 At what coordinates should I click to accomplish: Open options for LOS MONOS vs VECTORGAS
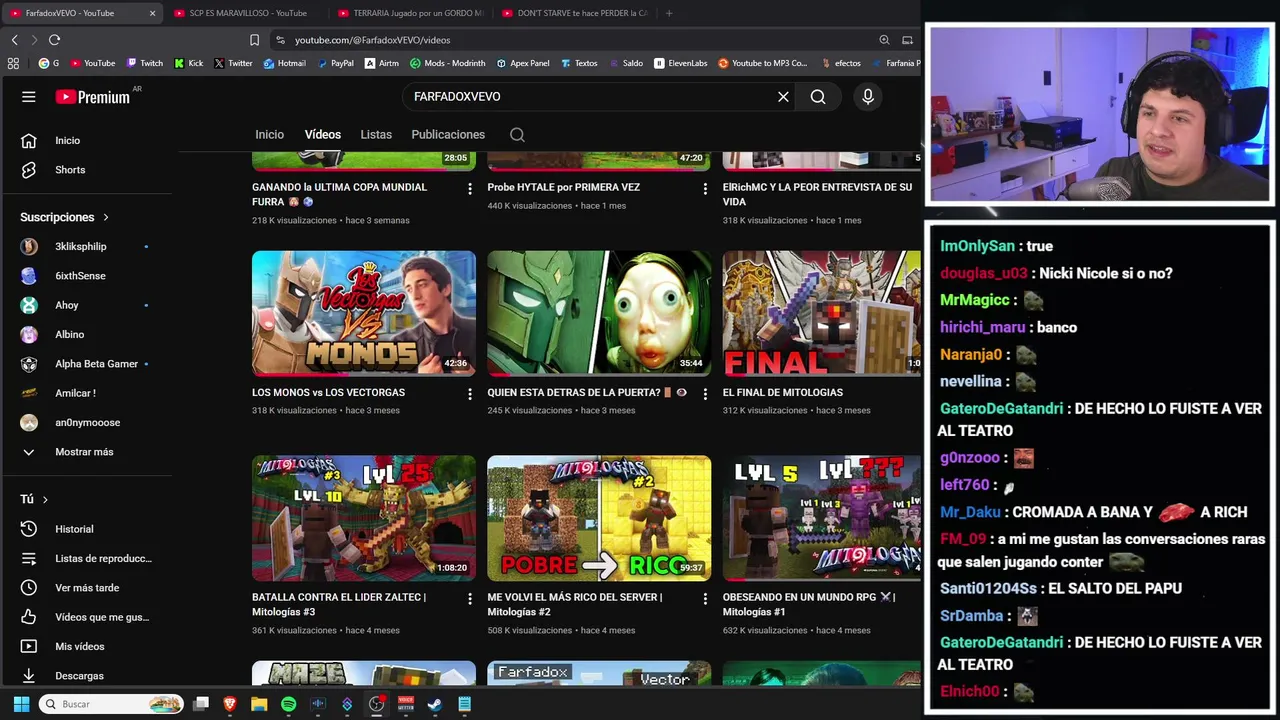tap(469, 394)
